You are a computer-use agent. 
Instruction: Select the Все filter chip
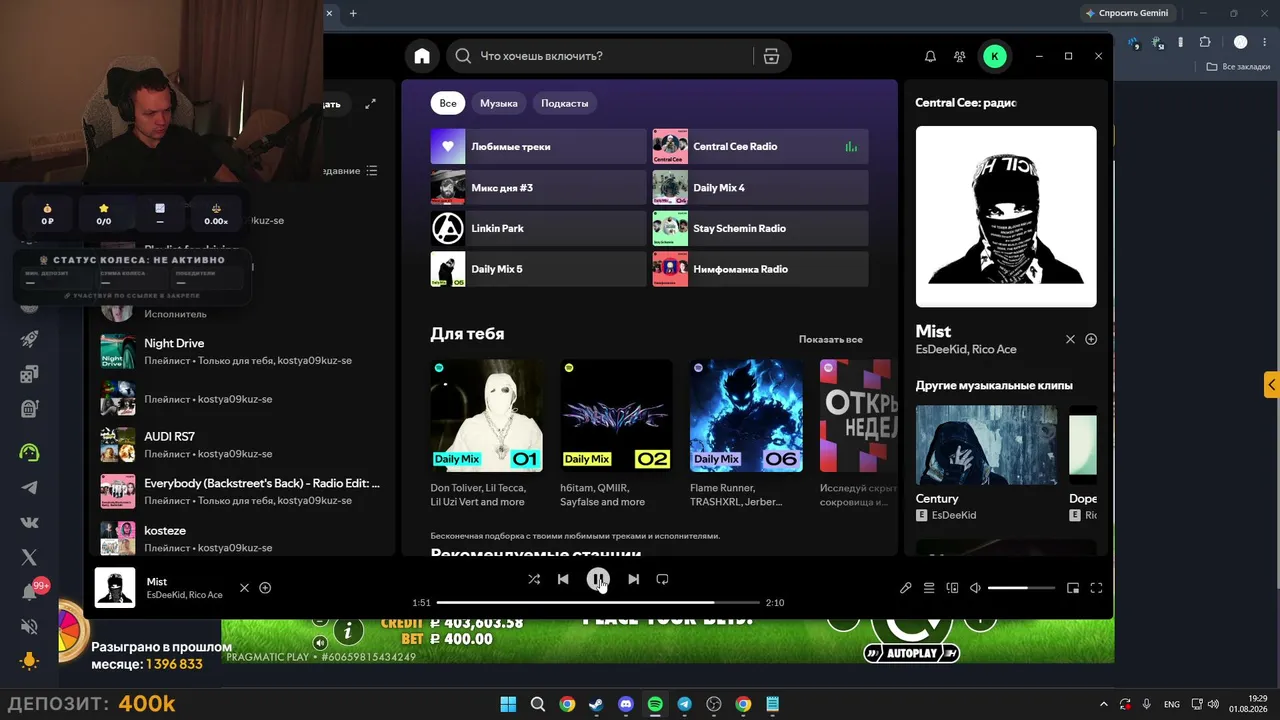[448, 103]
